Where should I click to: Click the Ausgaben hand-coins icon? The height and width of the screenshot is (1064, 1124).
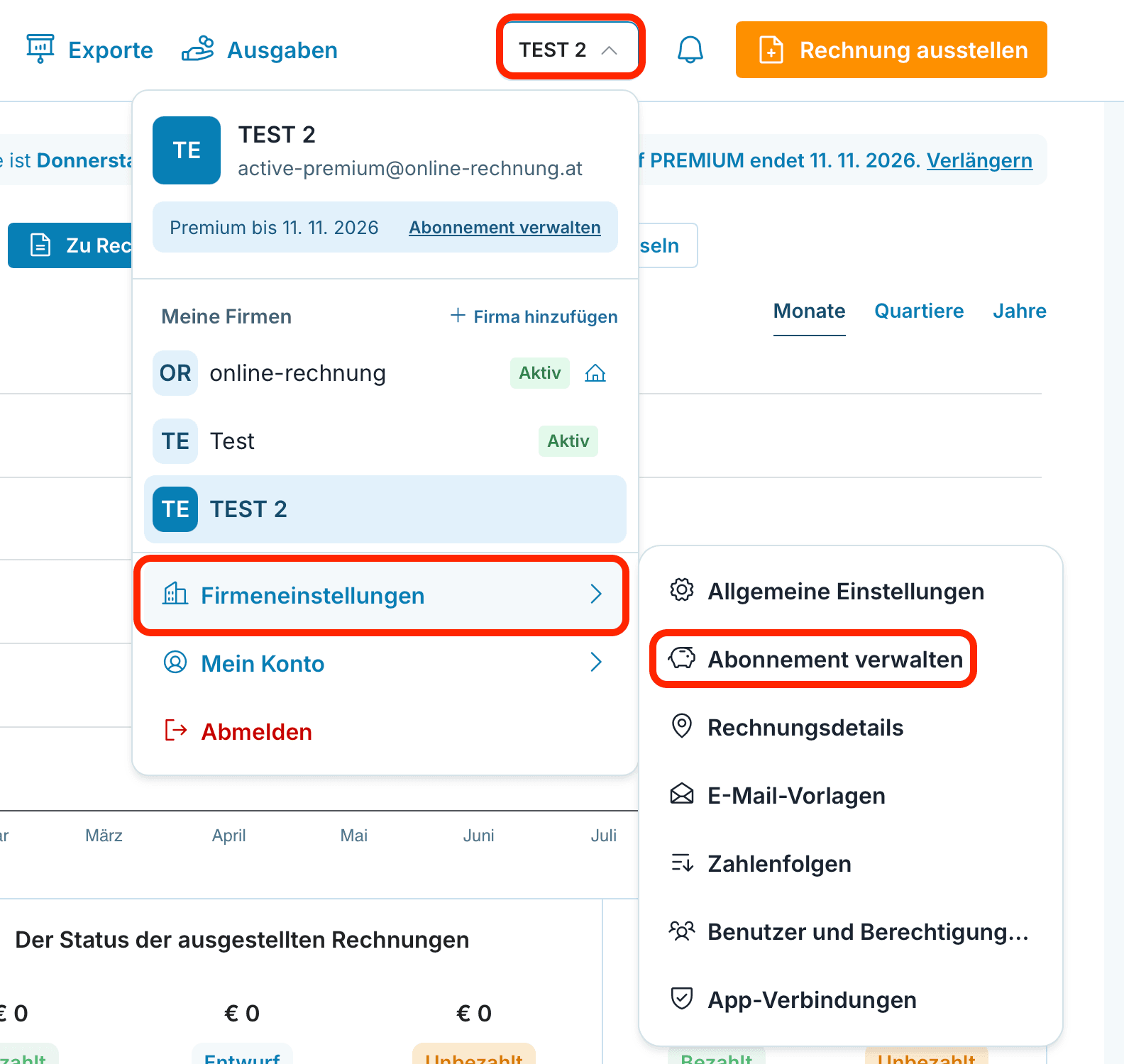[x=197, y=49]
